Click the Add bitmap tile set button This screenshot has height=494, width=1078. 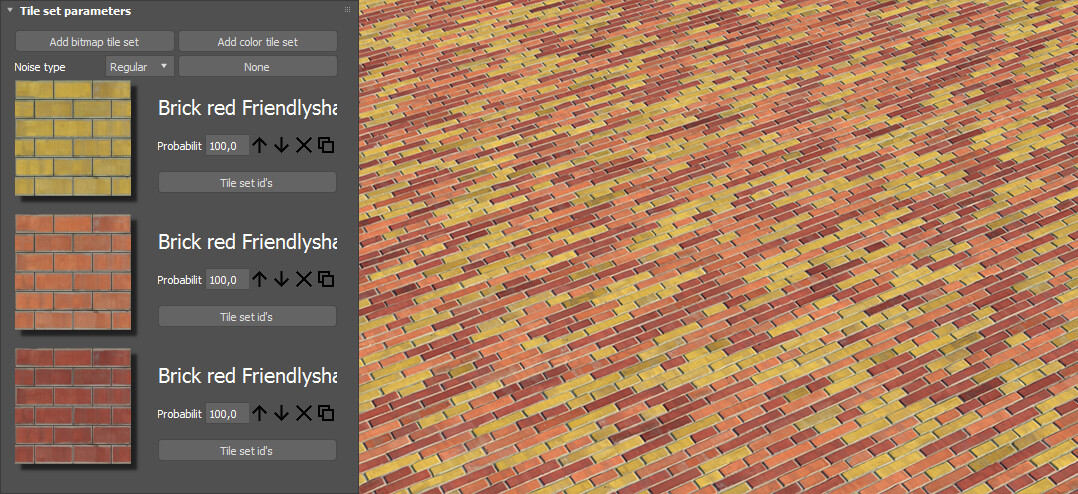point(94,42)
